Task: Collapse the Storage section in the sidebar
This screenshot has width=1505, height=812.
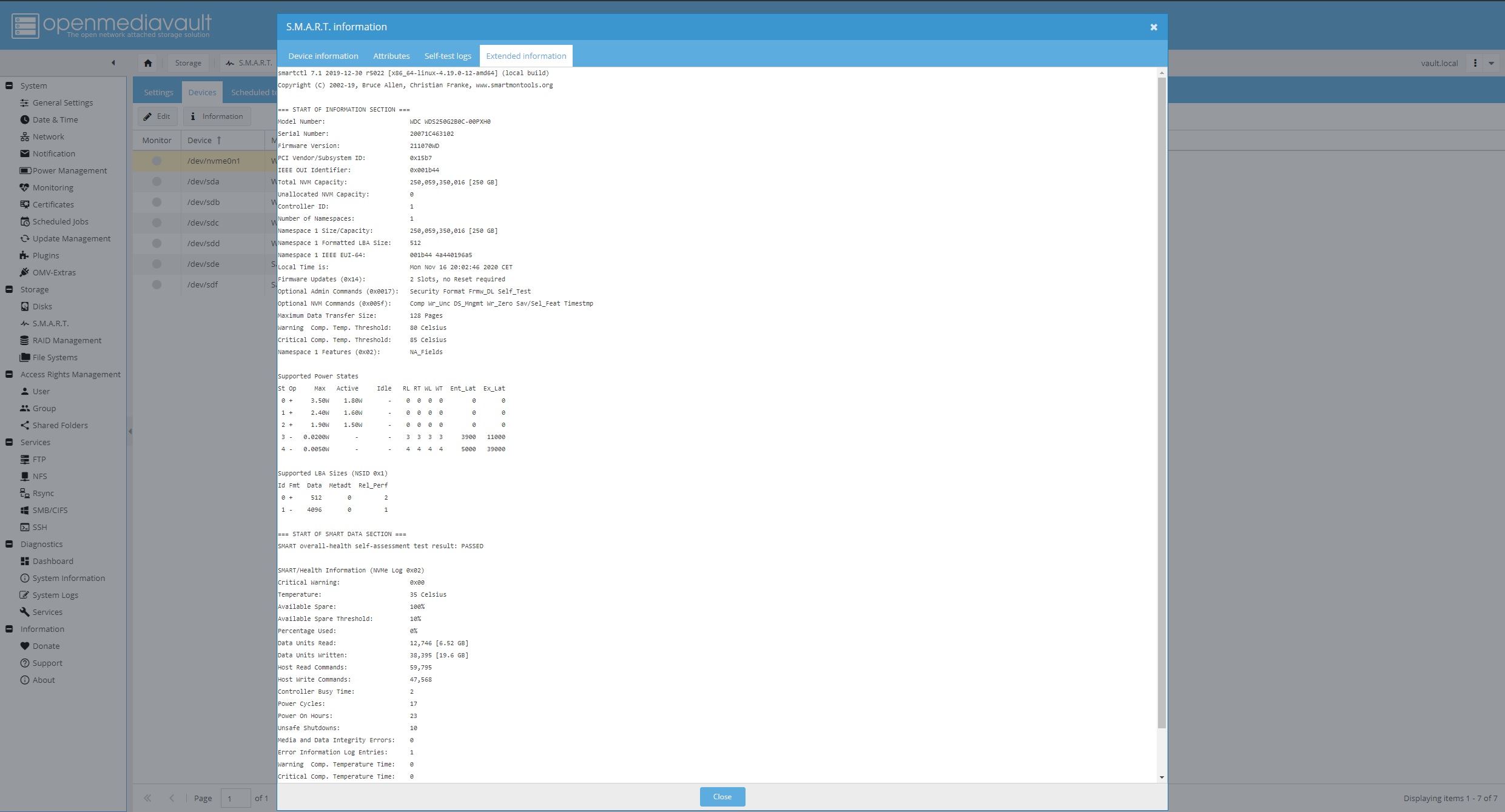Action: pyautogui.click(x=8, y=289)
